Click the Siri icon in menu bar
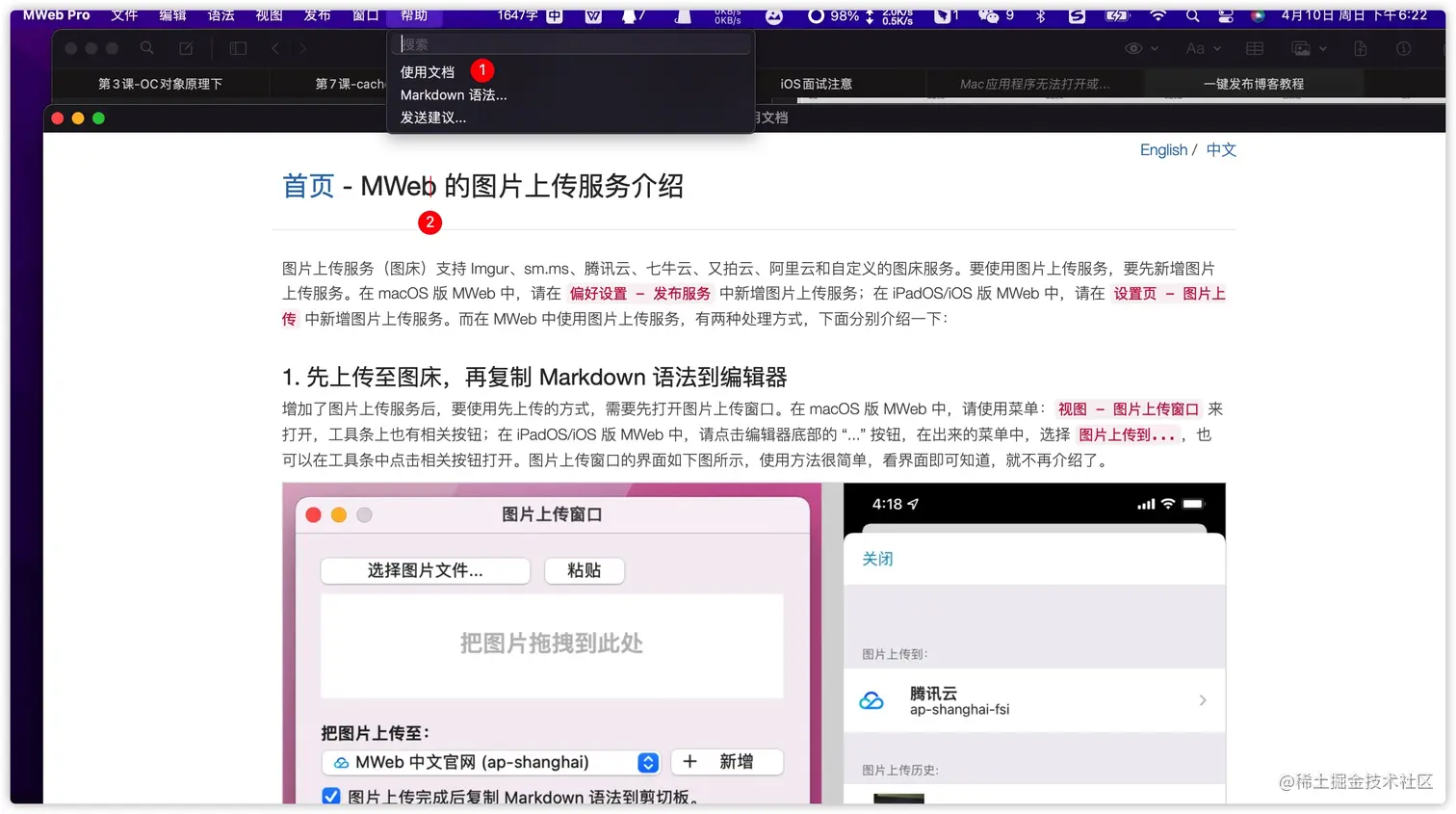The image size is (1456, 814). [x=1258, y=15]
